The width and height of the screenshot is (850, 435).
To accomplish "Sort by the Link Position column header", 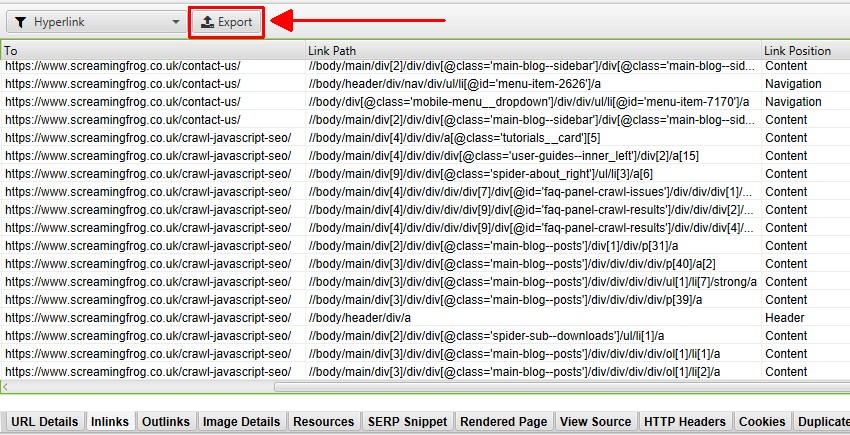I will pyautogui.click(x=806, y=50).
